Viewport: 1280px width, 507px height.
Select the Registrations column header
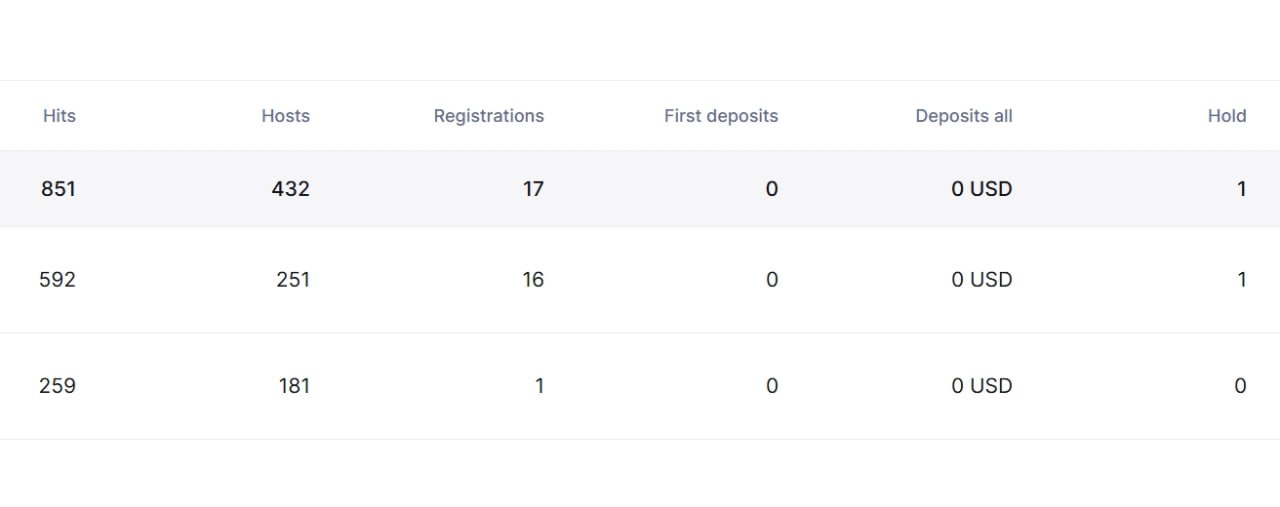[488, 116]
